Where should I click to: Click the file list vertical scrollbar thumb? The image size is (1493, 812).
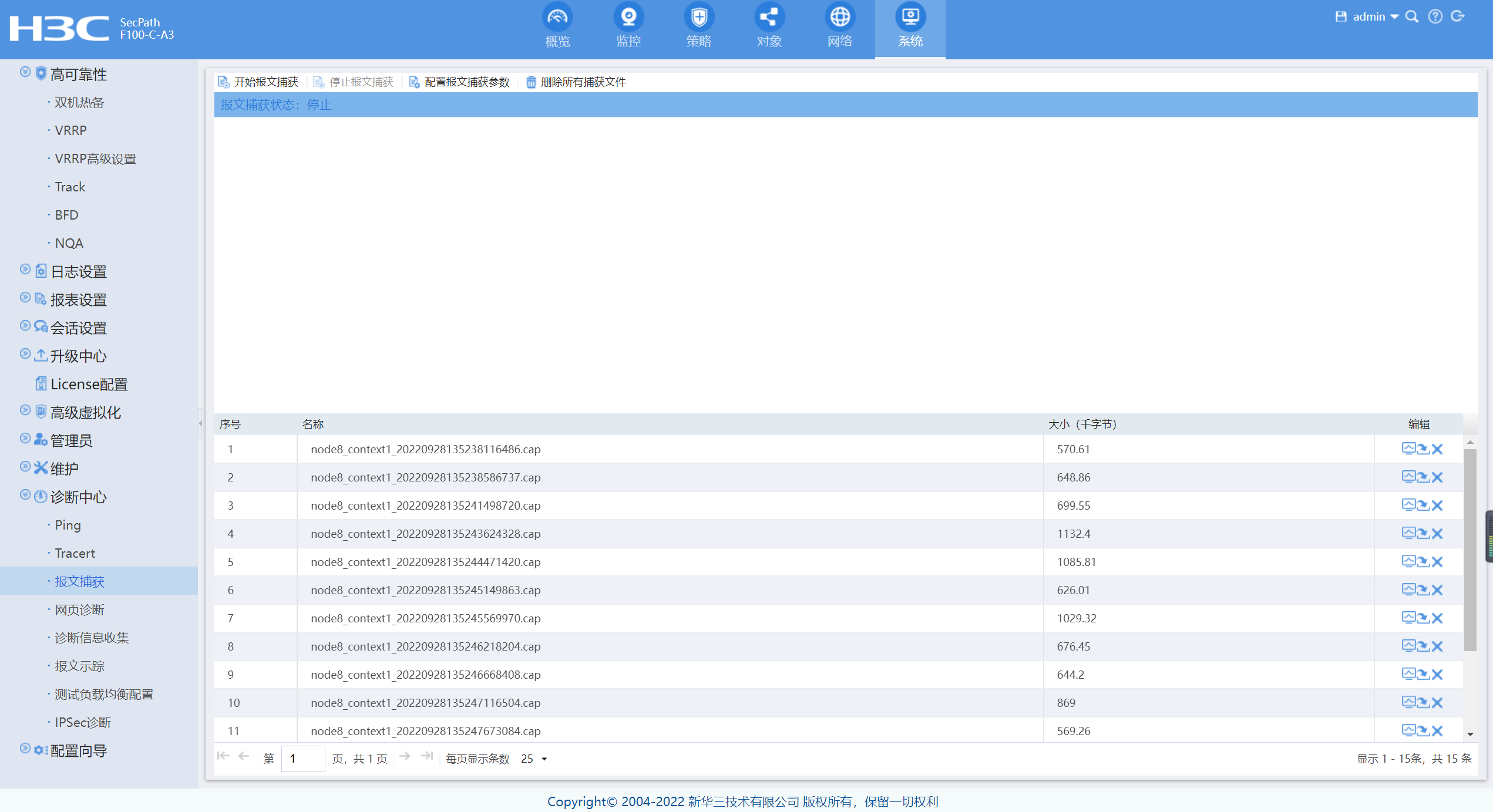pos(1470,550)
